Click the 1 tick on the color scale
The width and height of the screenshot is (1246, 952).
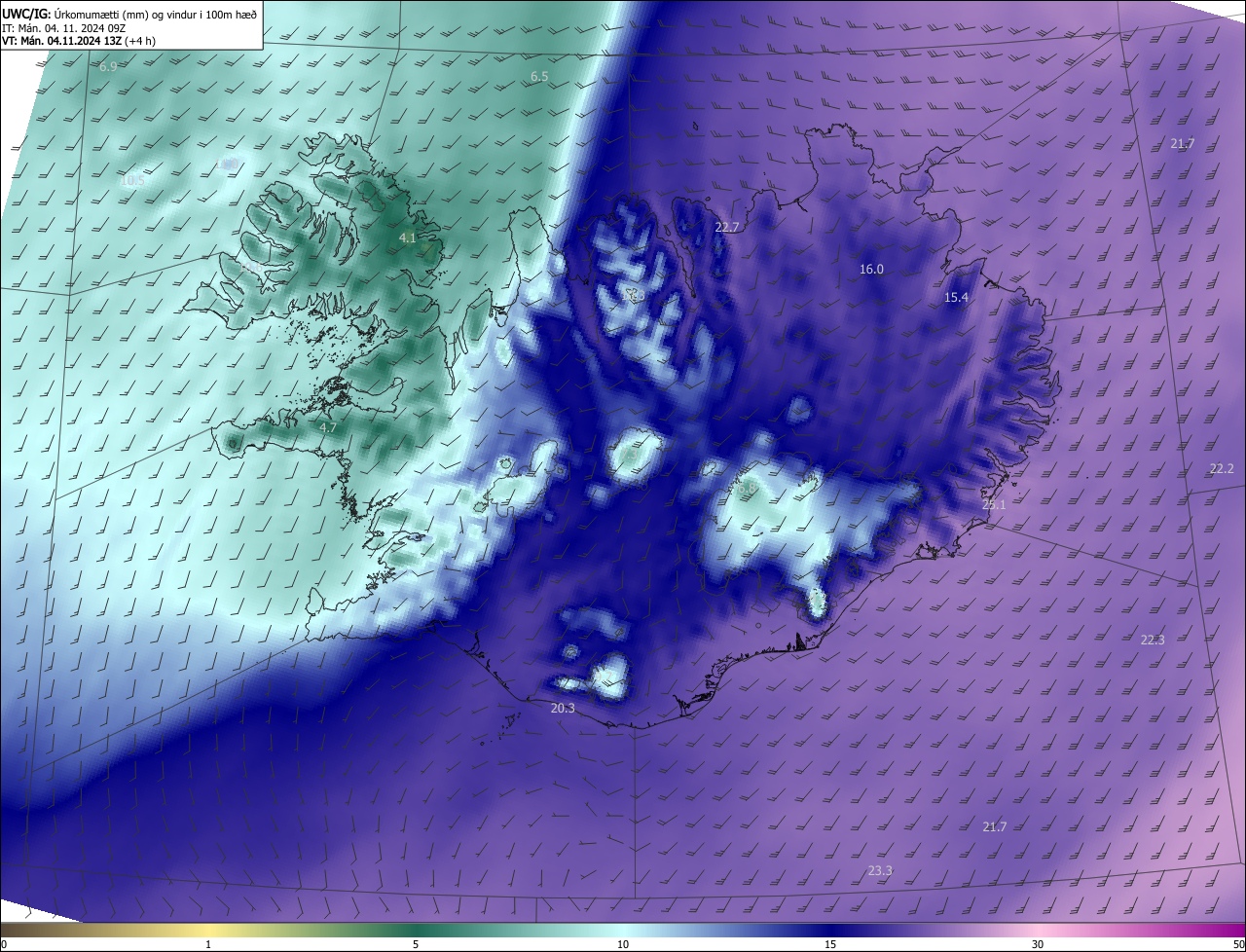pos(208,944)
